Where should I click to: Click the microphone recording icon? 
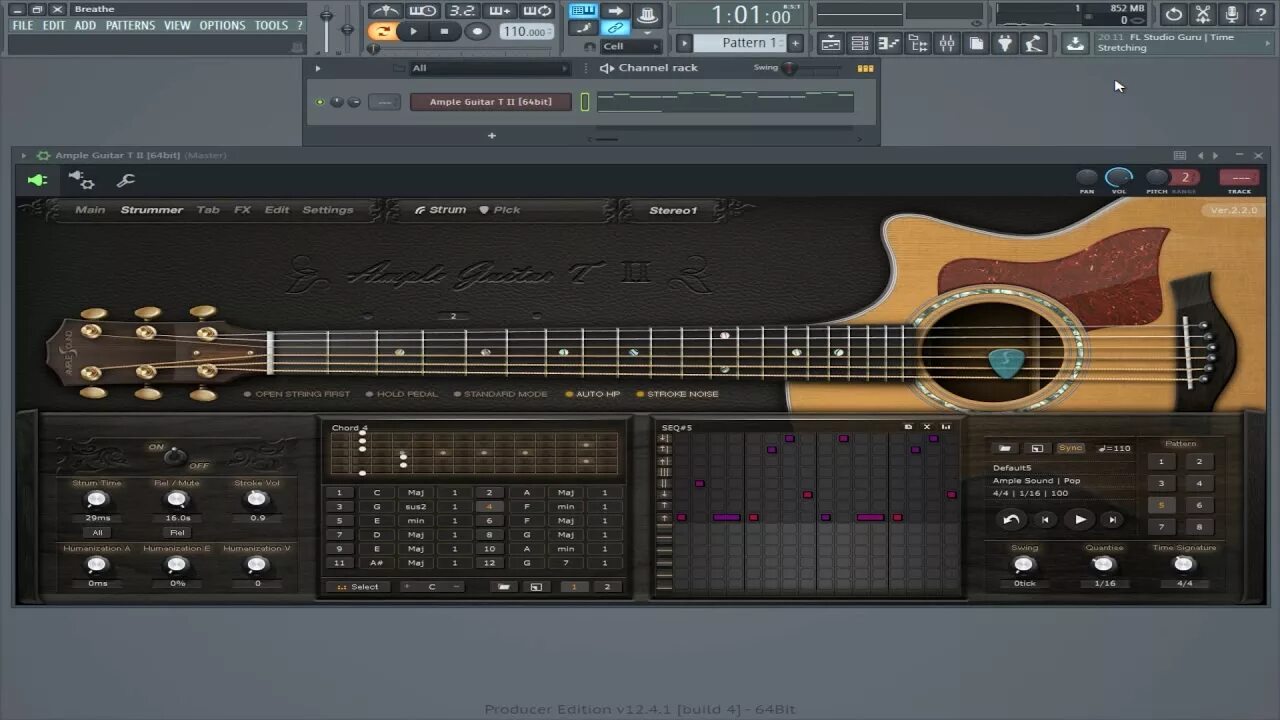[x=1232, y=14]
